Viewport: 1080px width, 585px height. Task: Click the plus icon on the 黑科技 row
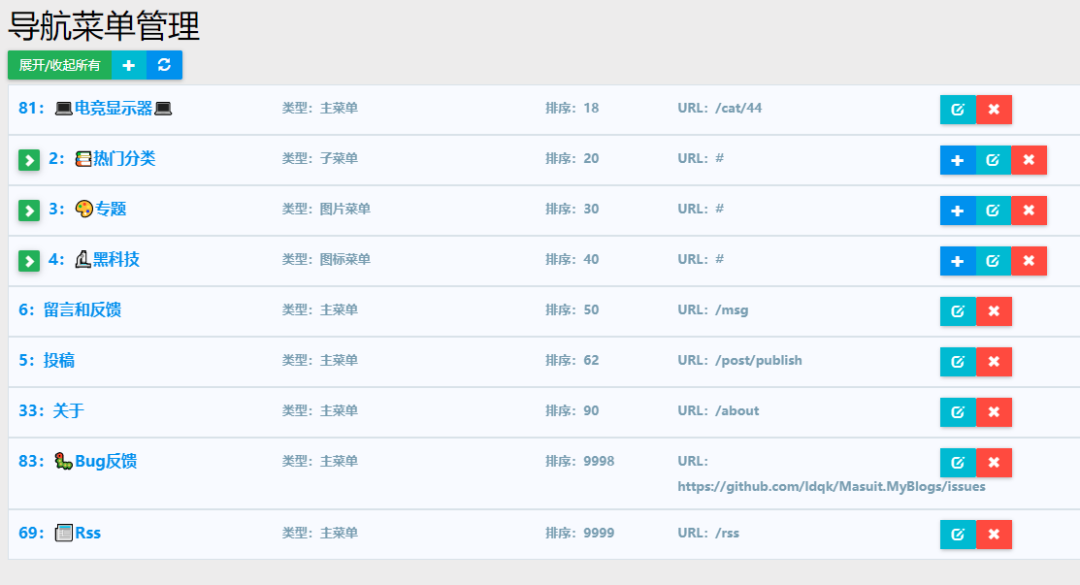point(958,260)
